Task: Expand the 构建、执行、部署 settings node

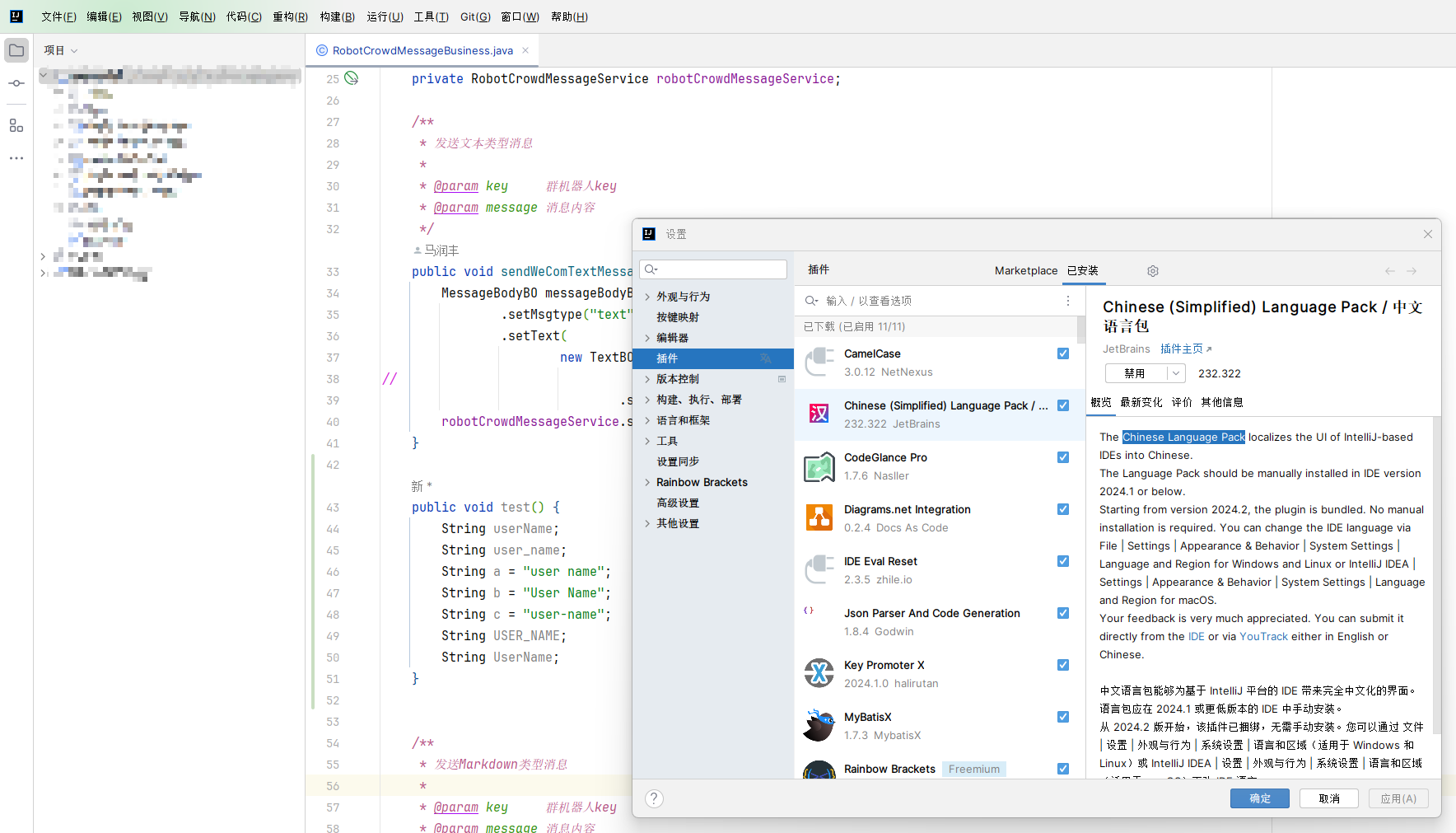Action: (x=647, y=400)
